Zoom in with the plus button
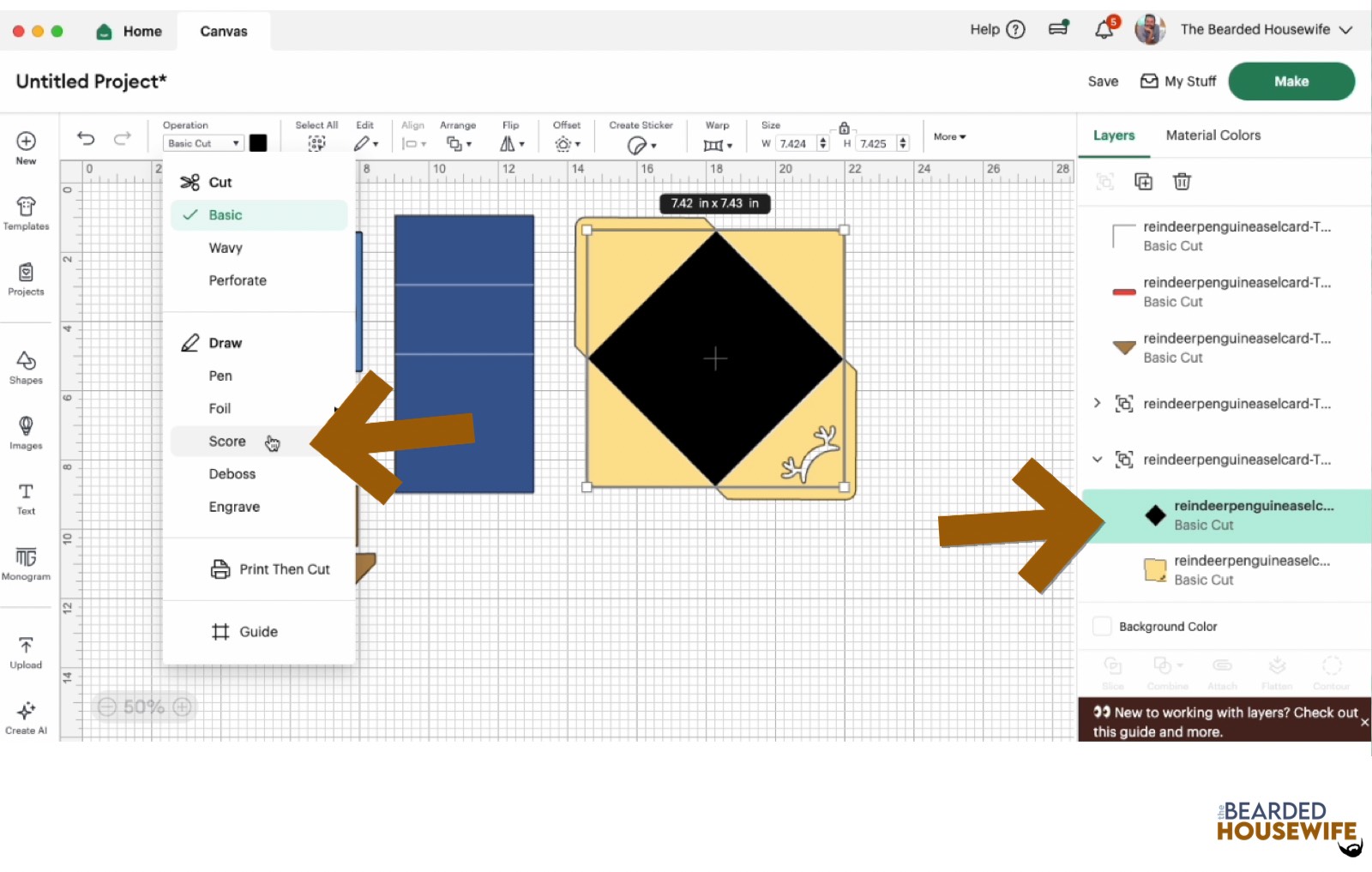 click(x=182, y=707)
